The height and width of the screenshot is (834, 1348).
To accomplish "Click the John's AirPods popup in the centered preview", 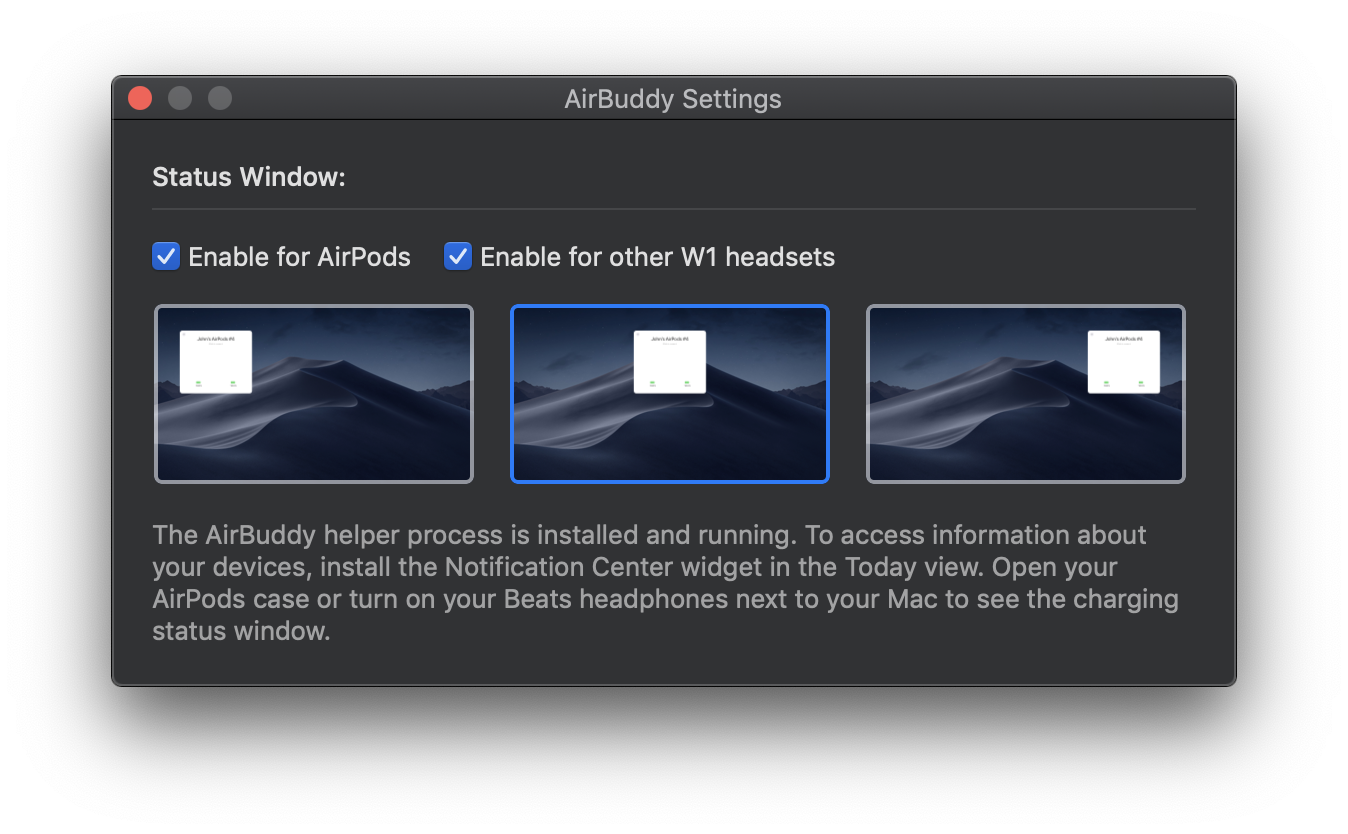I will (x=670, y=360).
